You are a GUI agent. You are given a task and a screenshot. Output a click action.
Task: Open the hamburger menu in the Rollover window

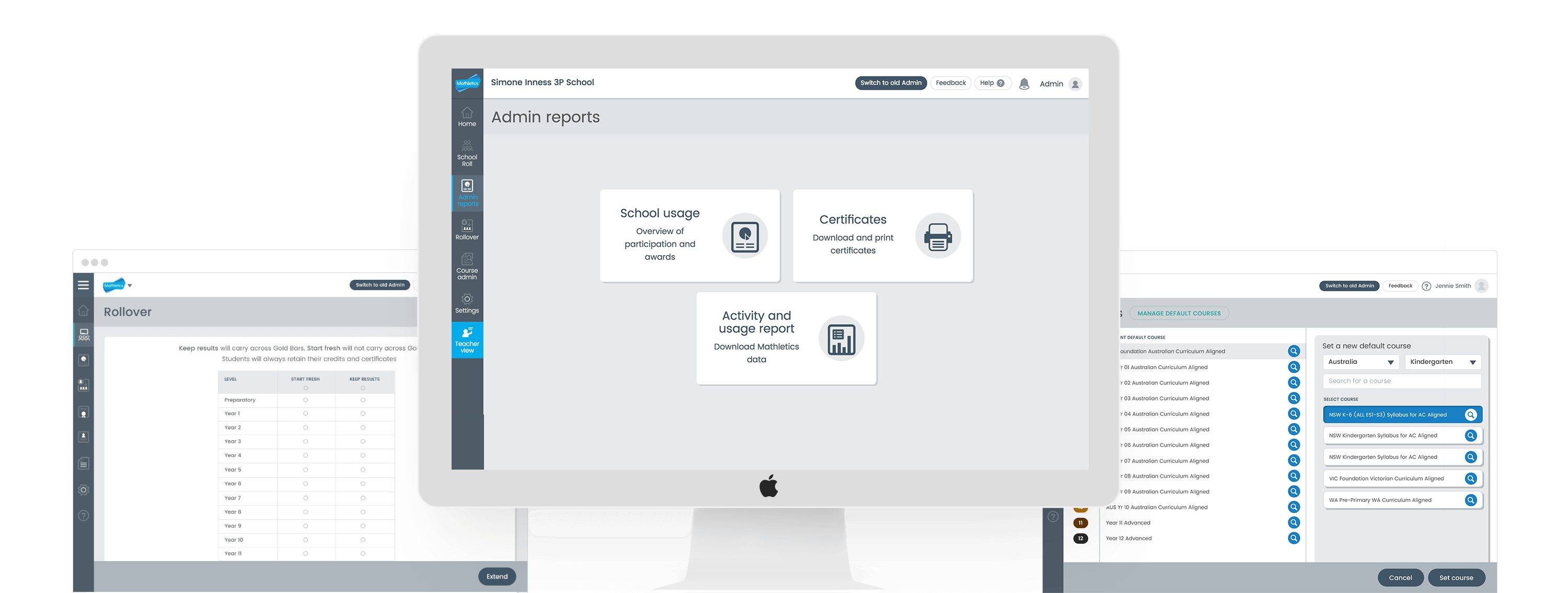(84, 285)
